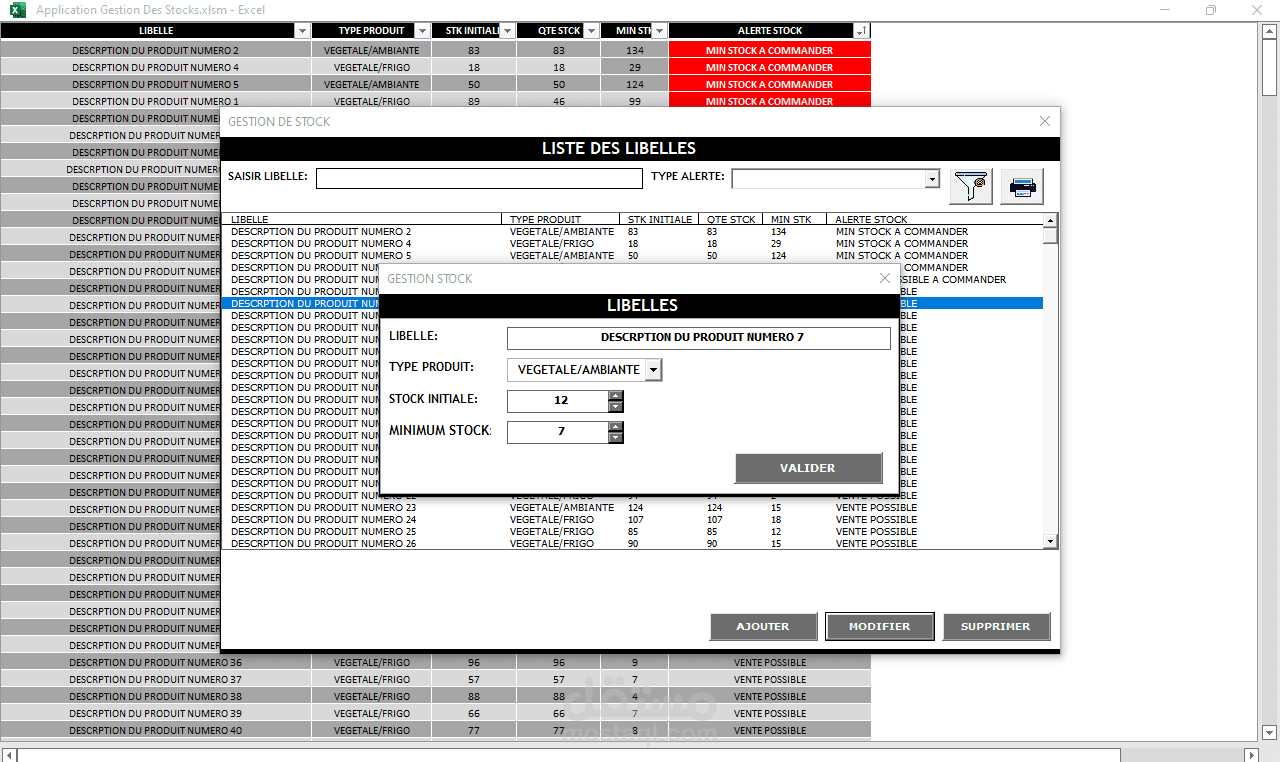
Task: Open QTE STCK column filter in sheet
Action: click(x=591, y=31)
